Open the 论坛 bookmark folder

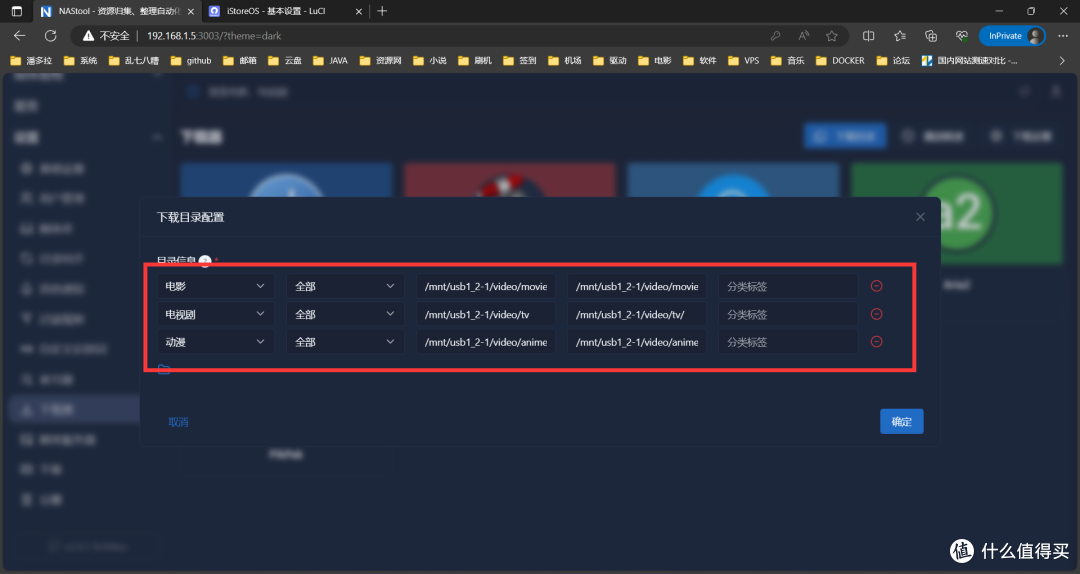pyautogui.click(x=893, y=61)
